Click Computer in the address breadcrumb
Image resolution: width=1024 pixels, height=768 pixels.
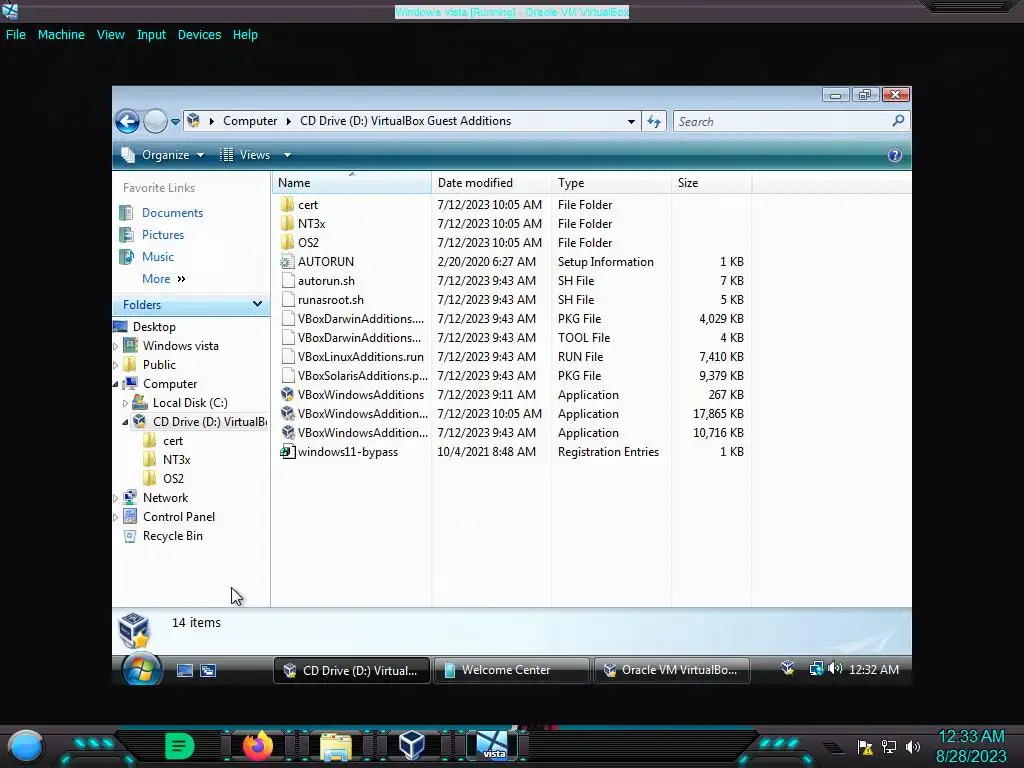pos(250,121)
